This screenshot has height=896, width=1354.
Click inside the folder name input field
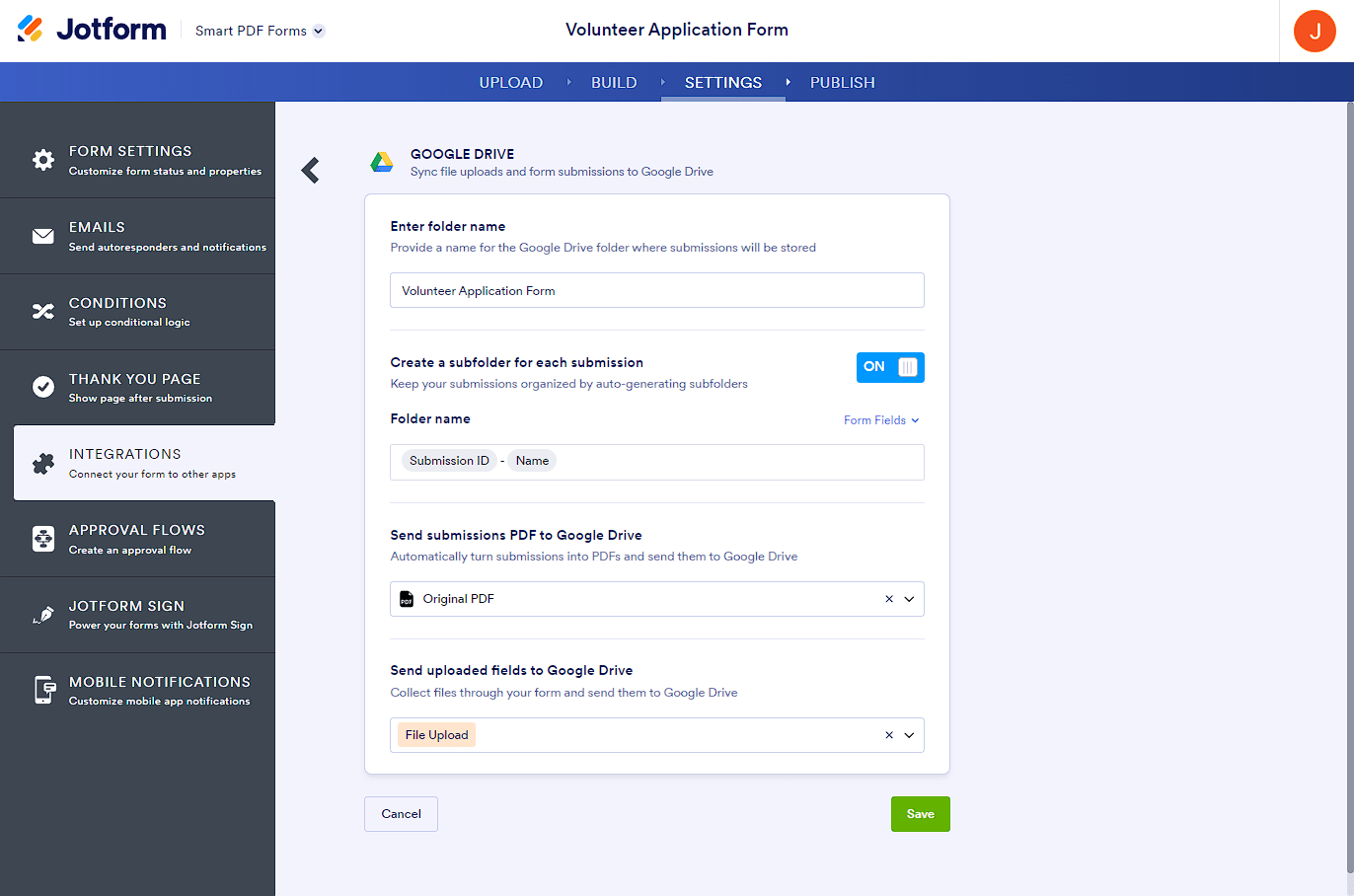656,290
